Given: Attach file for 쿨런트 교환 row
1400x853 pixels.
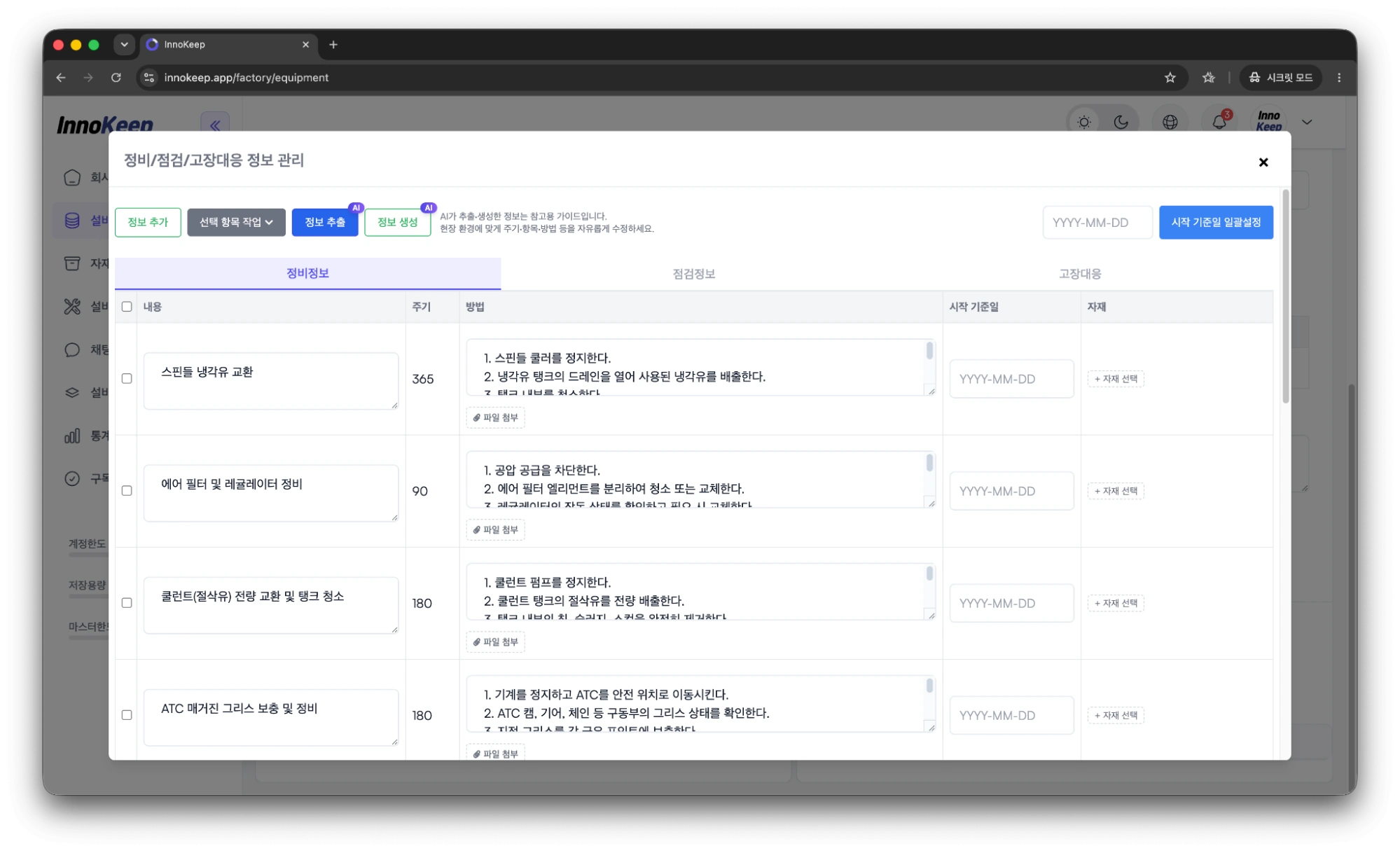Looking at the screenshot, I should pyautogui.click(x=496, y=642).
